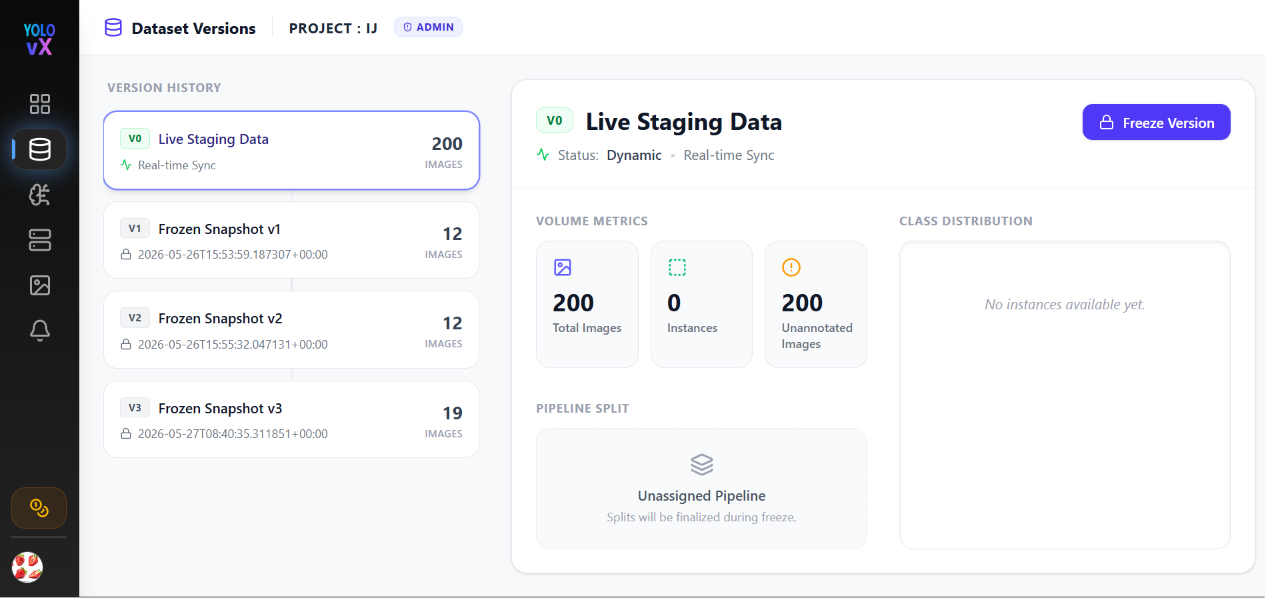Click the 200 images count in version list
The width and height of the screenshot is (1265, 598).
(447, 144)
